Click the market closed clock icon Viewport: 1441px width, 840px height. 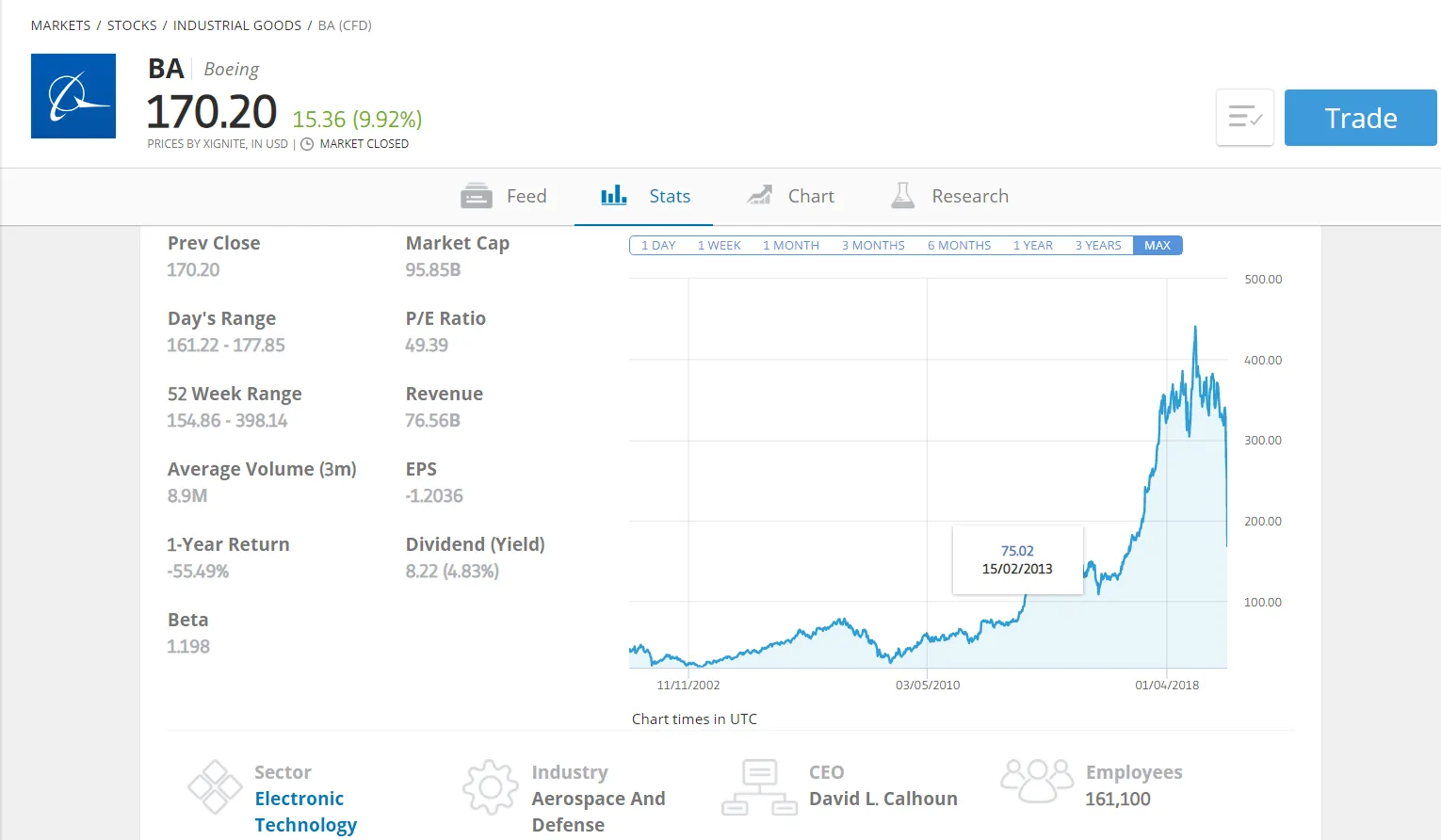(x=307, y=144)
